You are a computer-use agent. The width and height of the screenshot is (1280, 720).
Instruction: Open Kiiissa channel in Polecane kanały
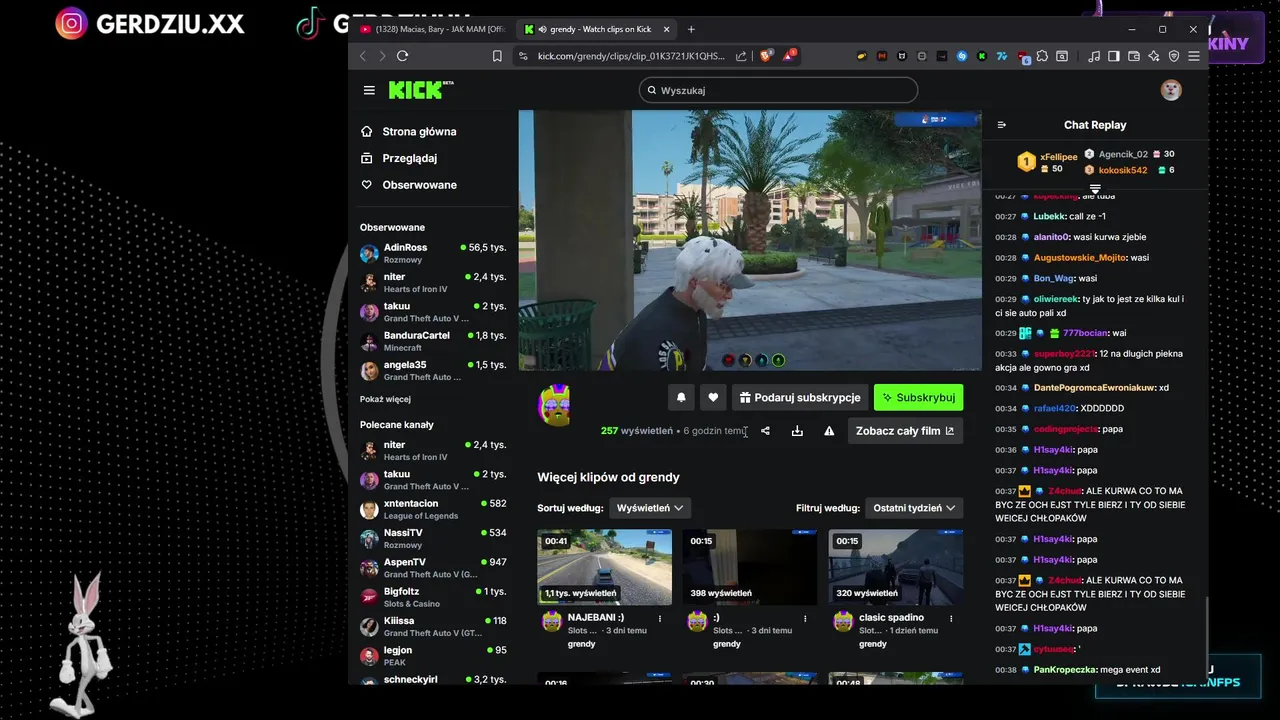tap(433, 626)
